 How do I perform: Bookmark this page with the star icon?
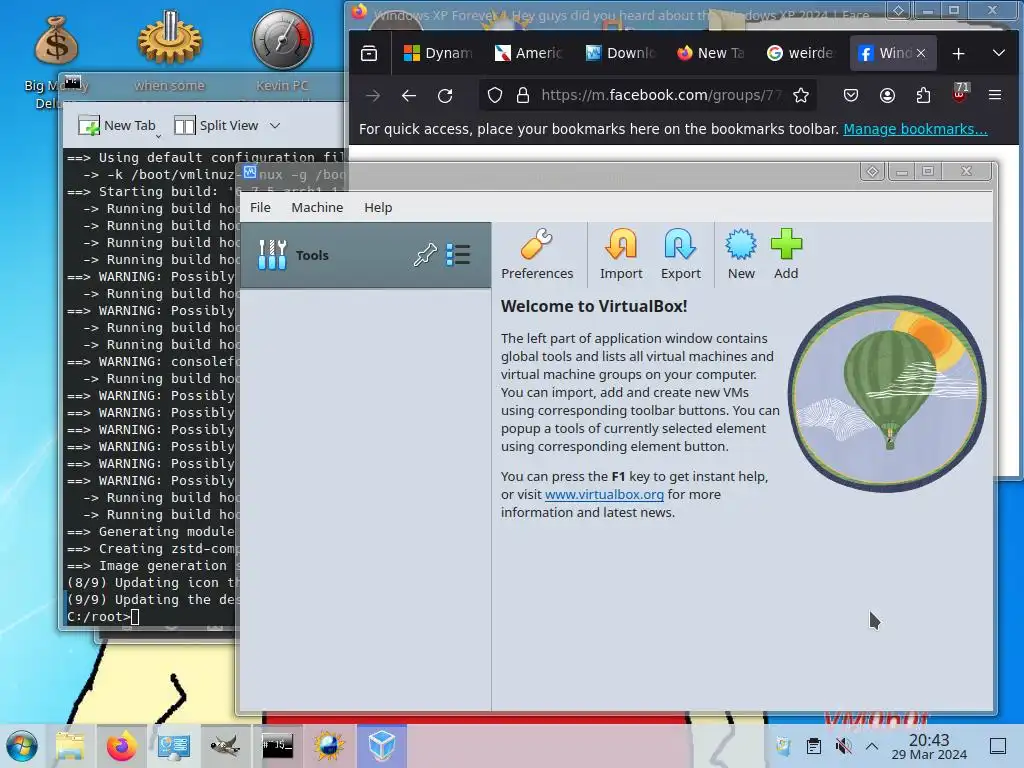pos(801,95)
